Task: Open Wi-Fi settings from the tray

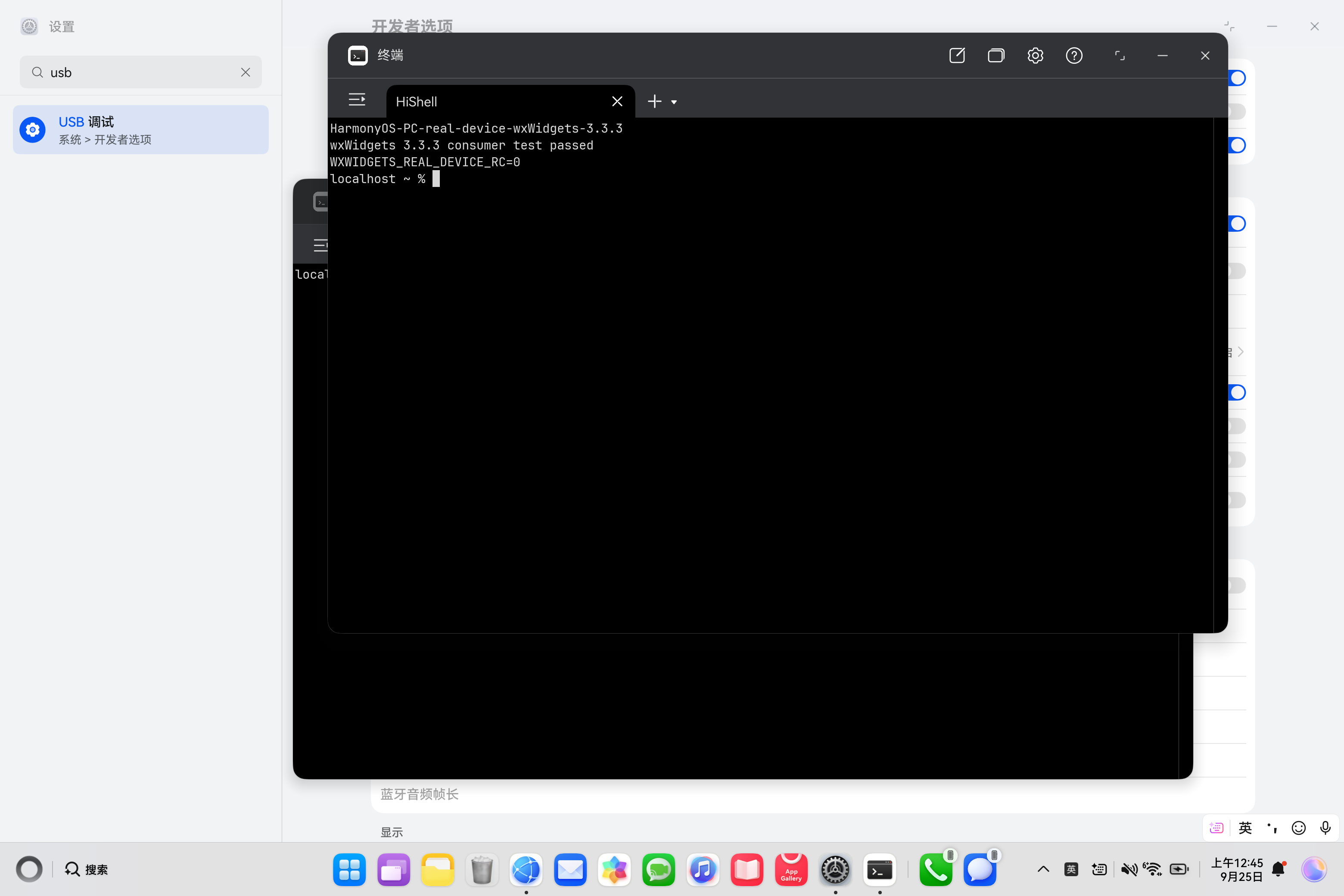Action: point(1153,869)
